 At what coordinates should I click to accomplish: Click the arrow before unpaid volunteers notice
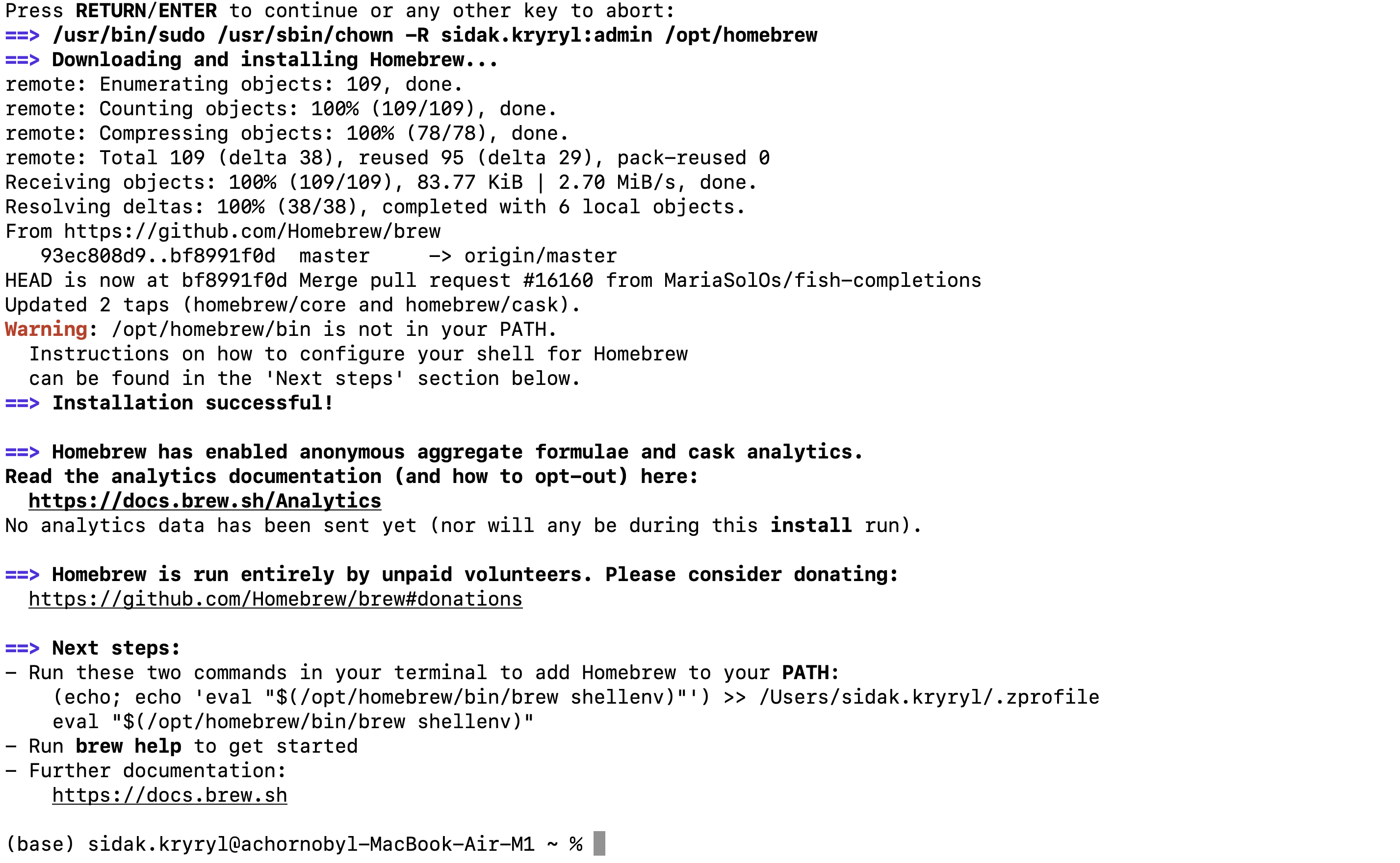click(x=22, y=575)
